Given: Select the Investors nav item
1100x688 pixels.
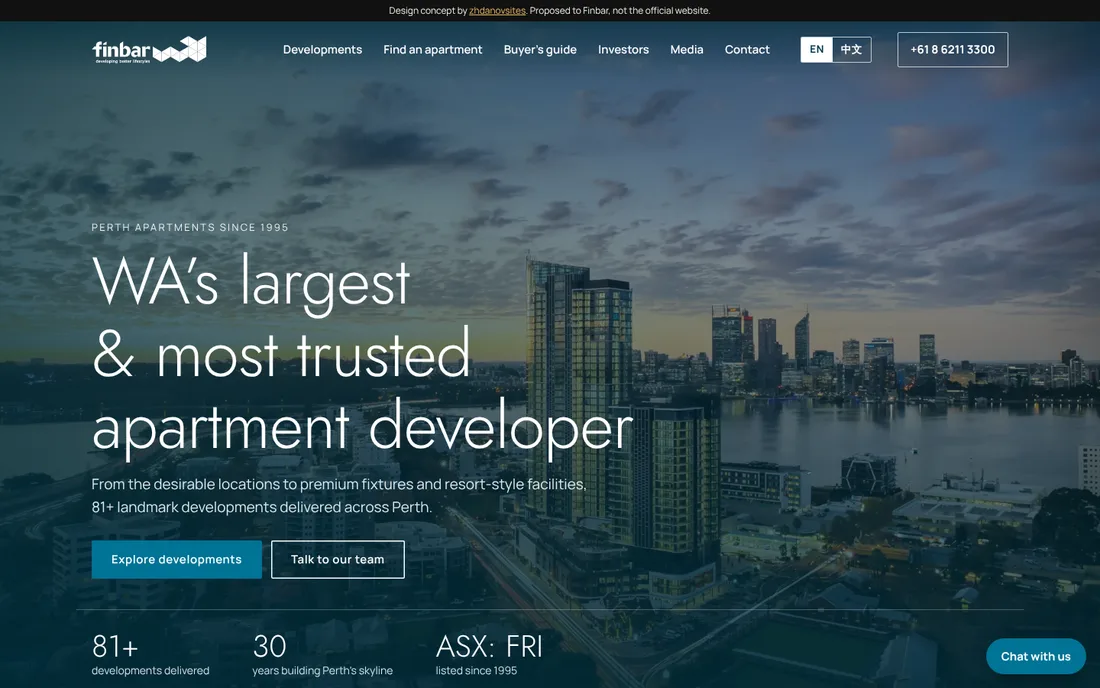Looking at the screenshot, I should coord(624,50).
